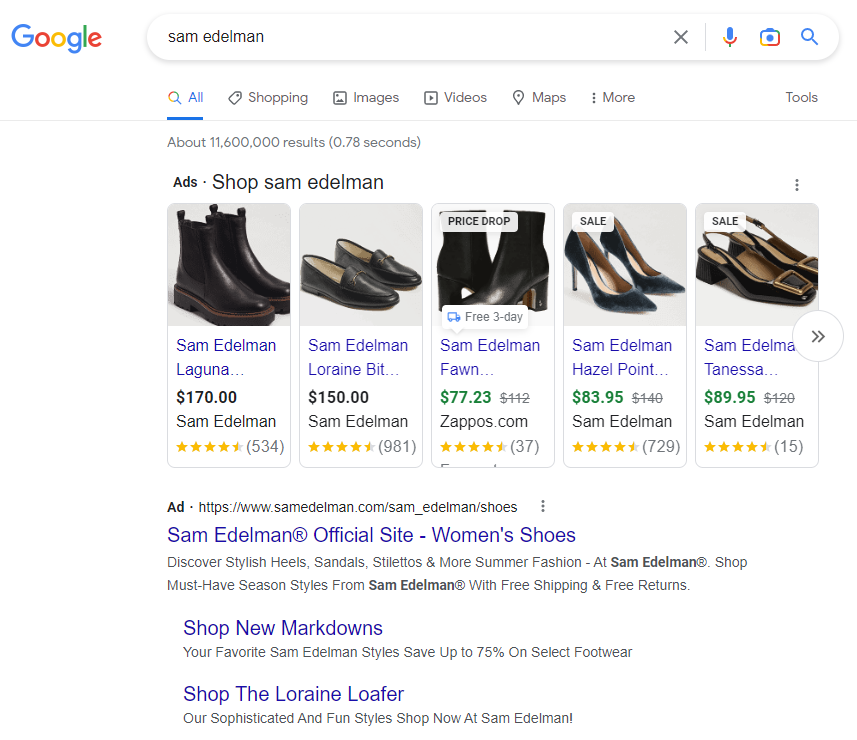Click the (729) reviews rating
857x740 pixels.
coord(626,447)
